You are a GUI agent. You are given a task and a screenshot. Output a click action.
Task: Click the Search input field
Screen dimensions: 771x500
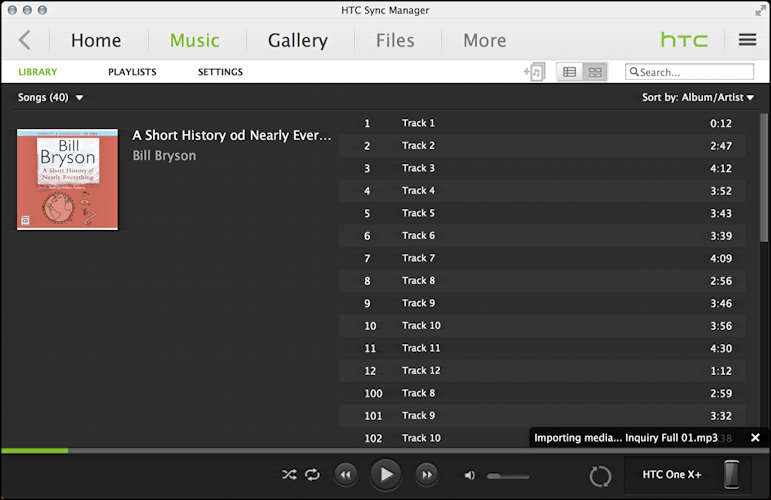point(689,72)
